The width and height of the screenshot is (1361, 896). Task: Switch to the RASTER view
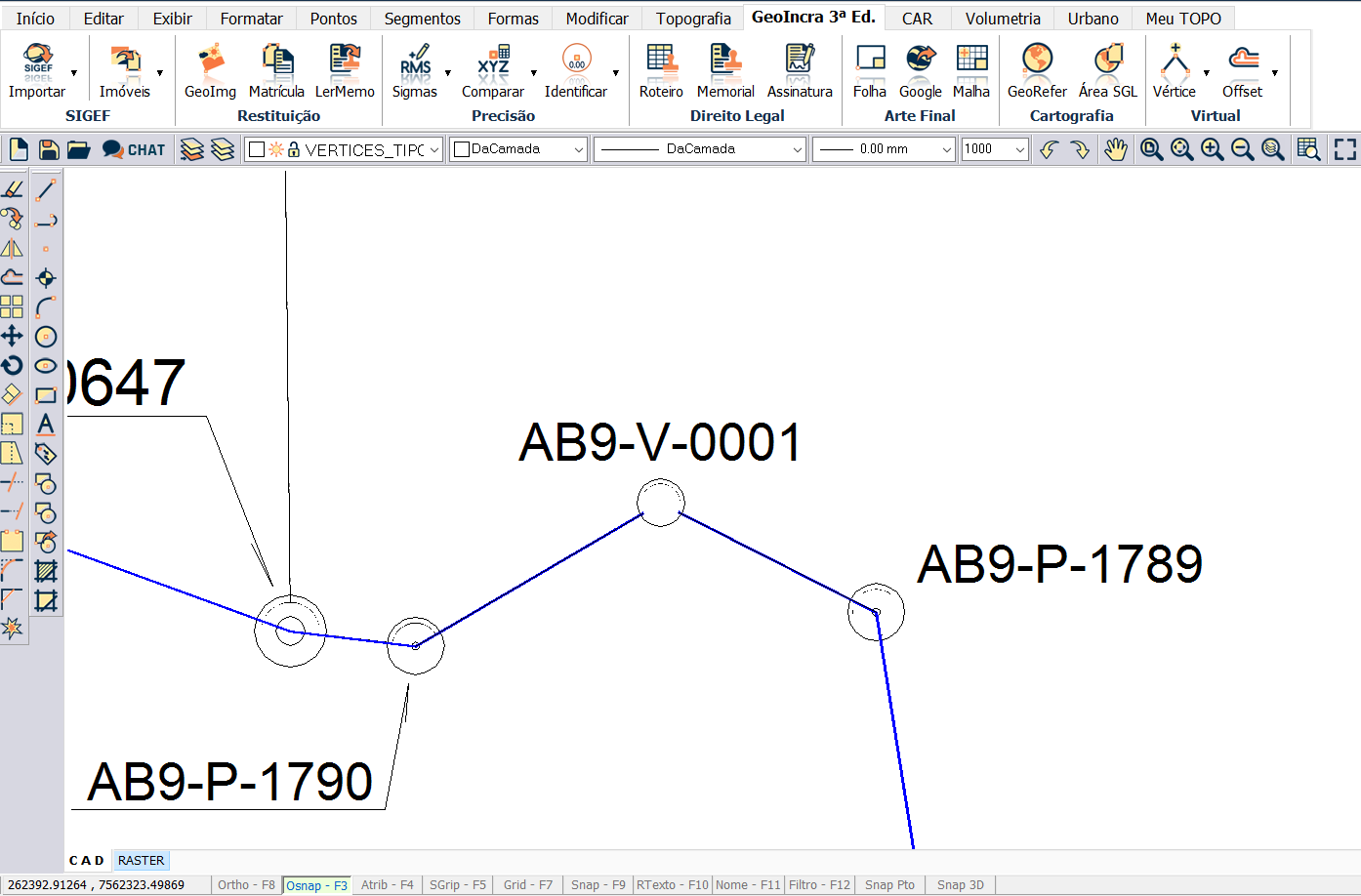(141, 861)
